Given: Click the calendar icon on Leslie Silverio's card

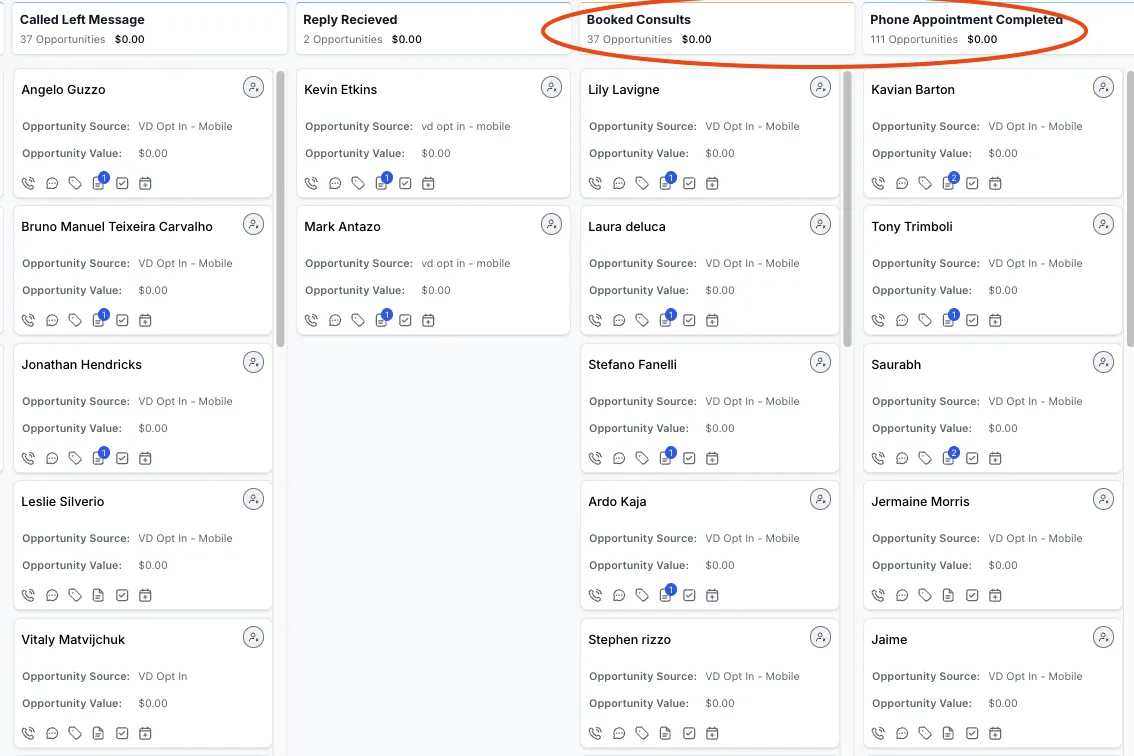Looking at the screenshot, I should (x=145, y=595).
